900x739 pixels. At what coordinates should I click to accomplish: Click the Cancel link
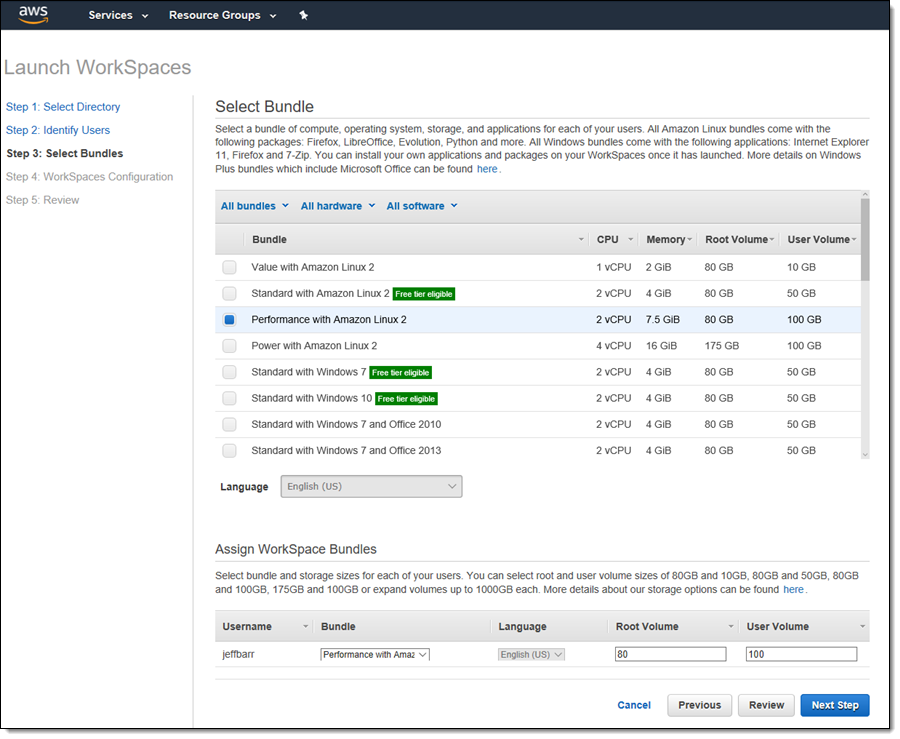(634, 705)
